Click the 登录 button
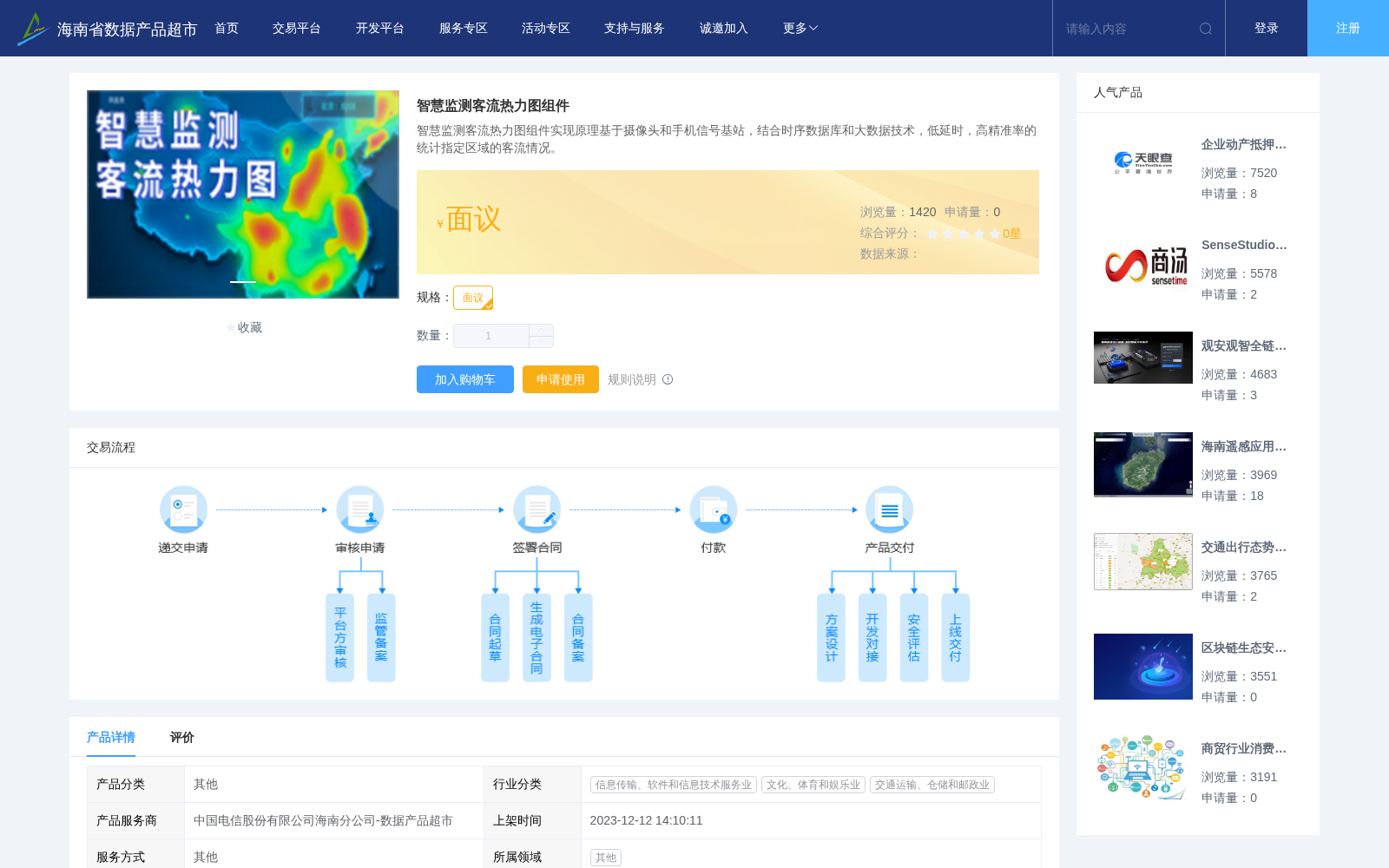Screen dimensions: 1389x868 click(x=1267, y=29)
